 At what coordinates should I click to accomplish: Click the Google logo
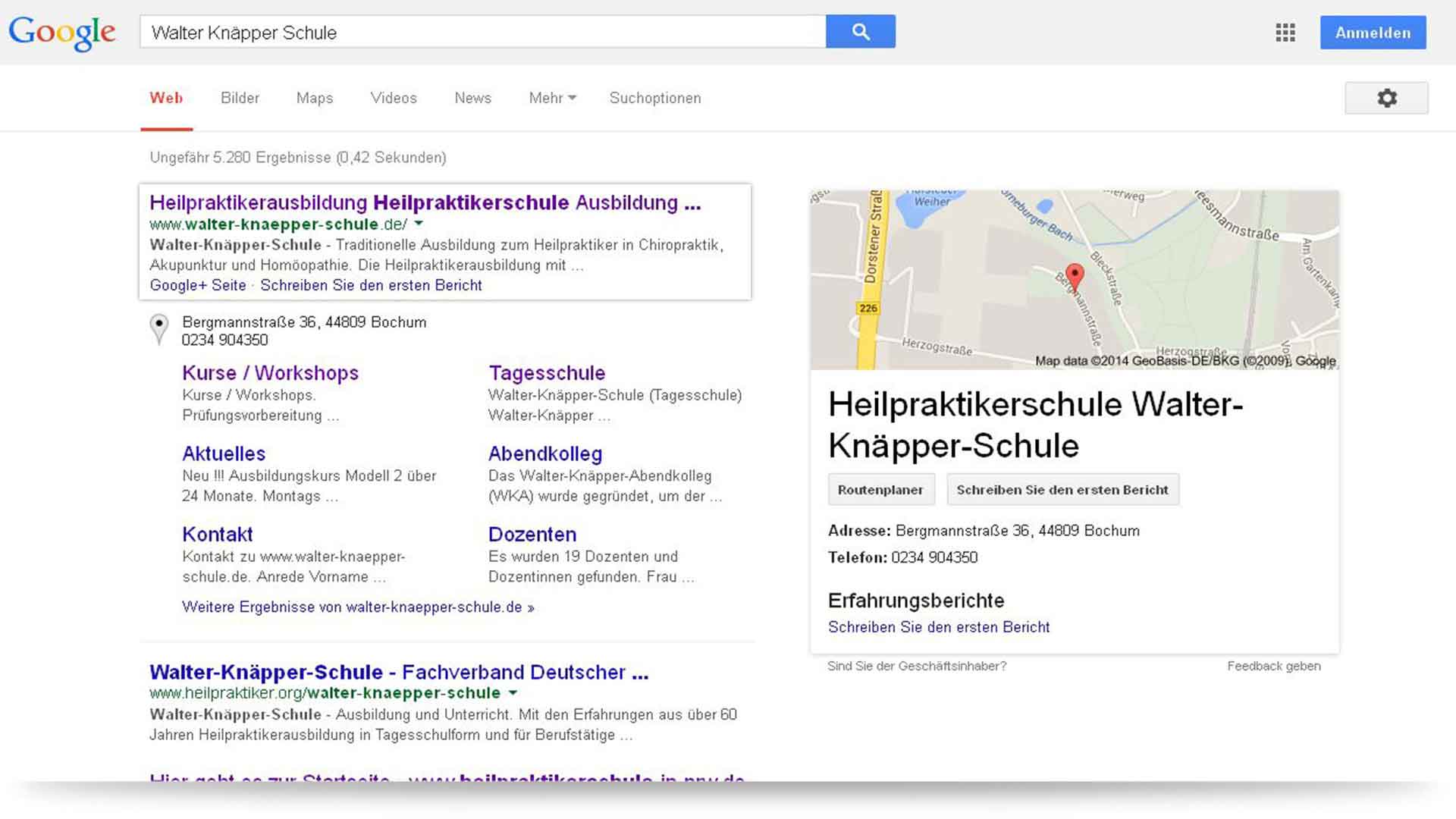click(x=62, y=33)
